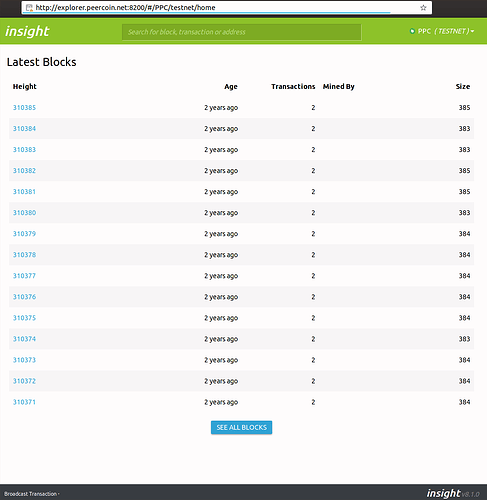Click the Size column header
The height and width of the screenshot is (500, 487).
click(463, 87)
